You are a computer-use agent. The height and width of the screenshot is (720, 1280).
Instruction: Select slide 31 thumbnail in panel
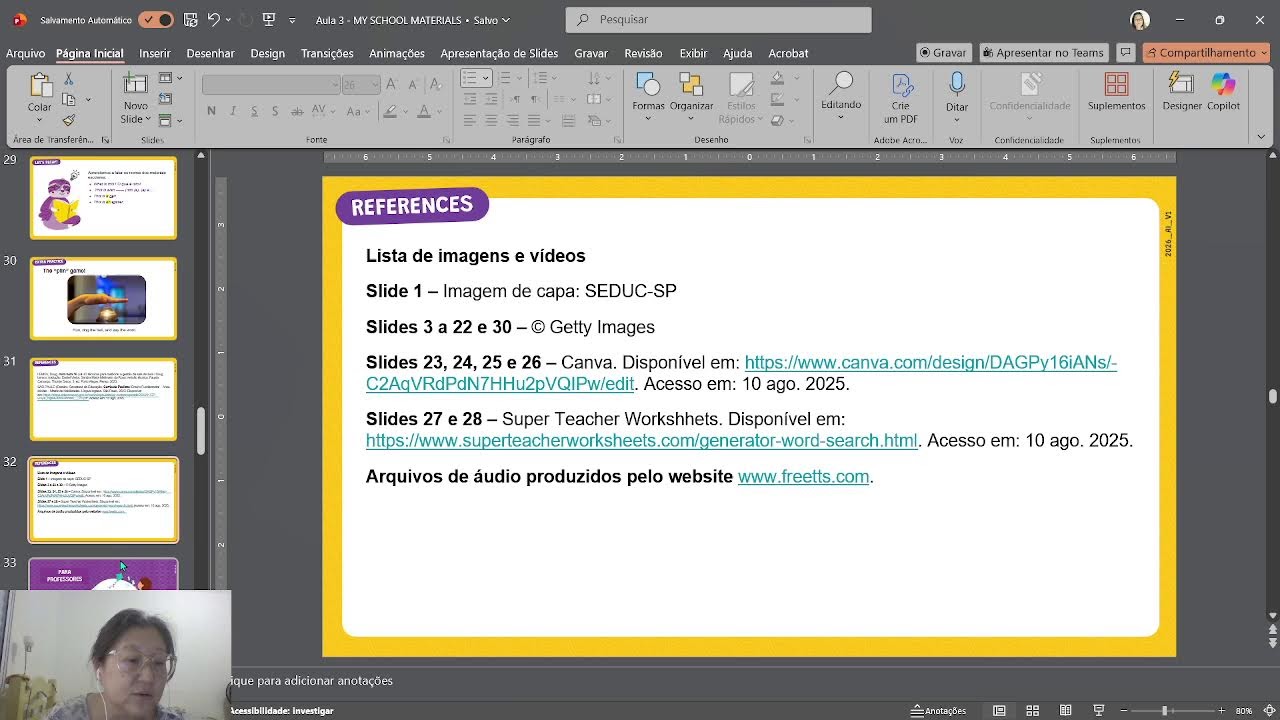pos(103,399)
